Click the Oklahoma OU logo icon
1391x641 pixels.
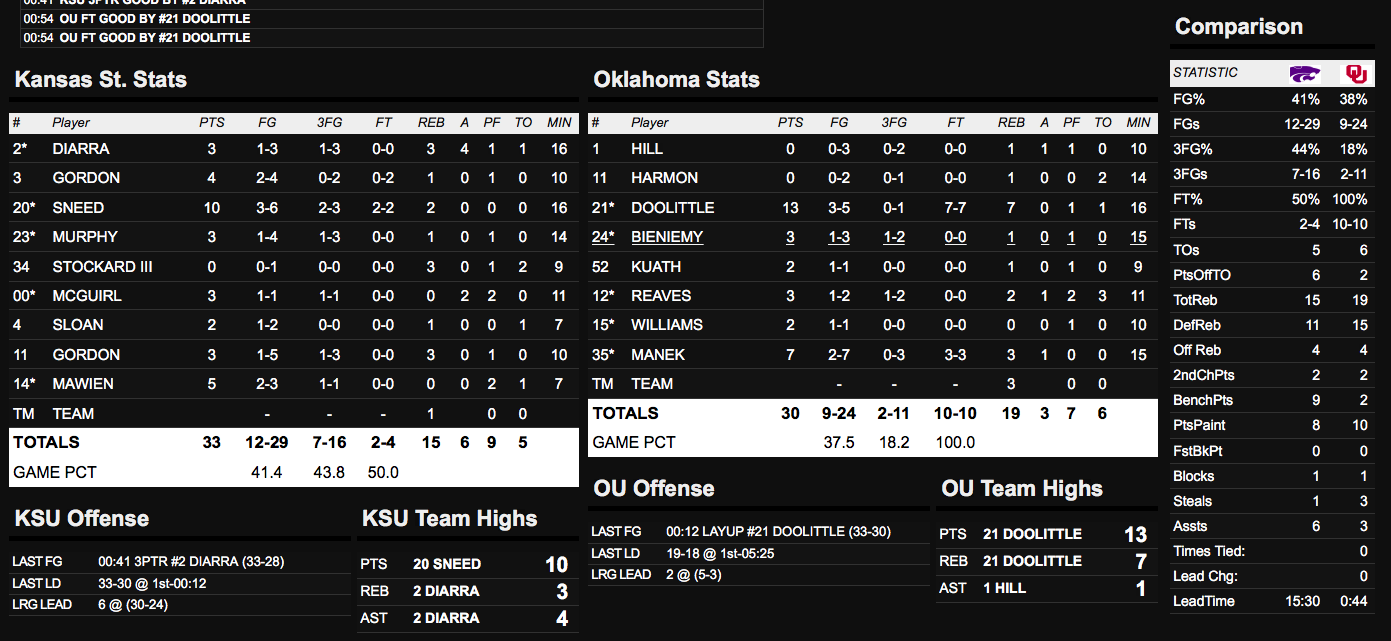tap(1356, 73)
